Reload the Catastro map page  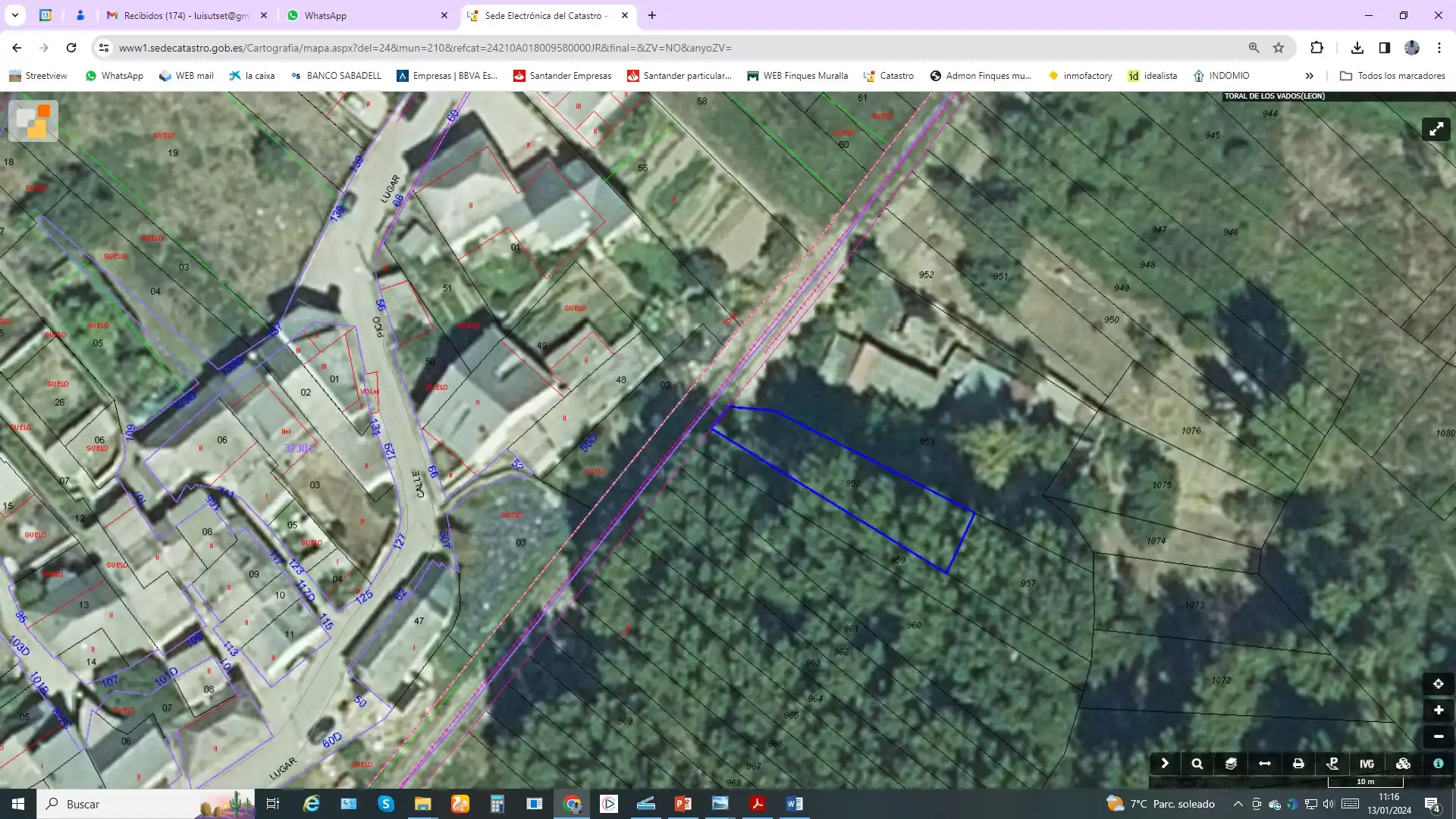71,48
